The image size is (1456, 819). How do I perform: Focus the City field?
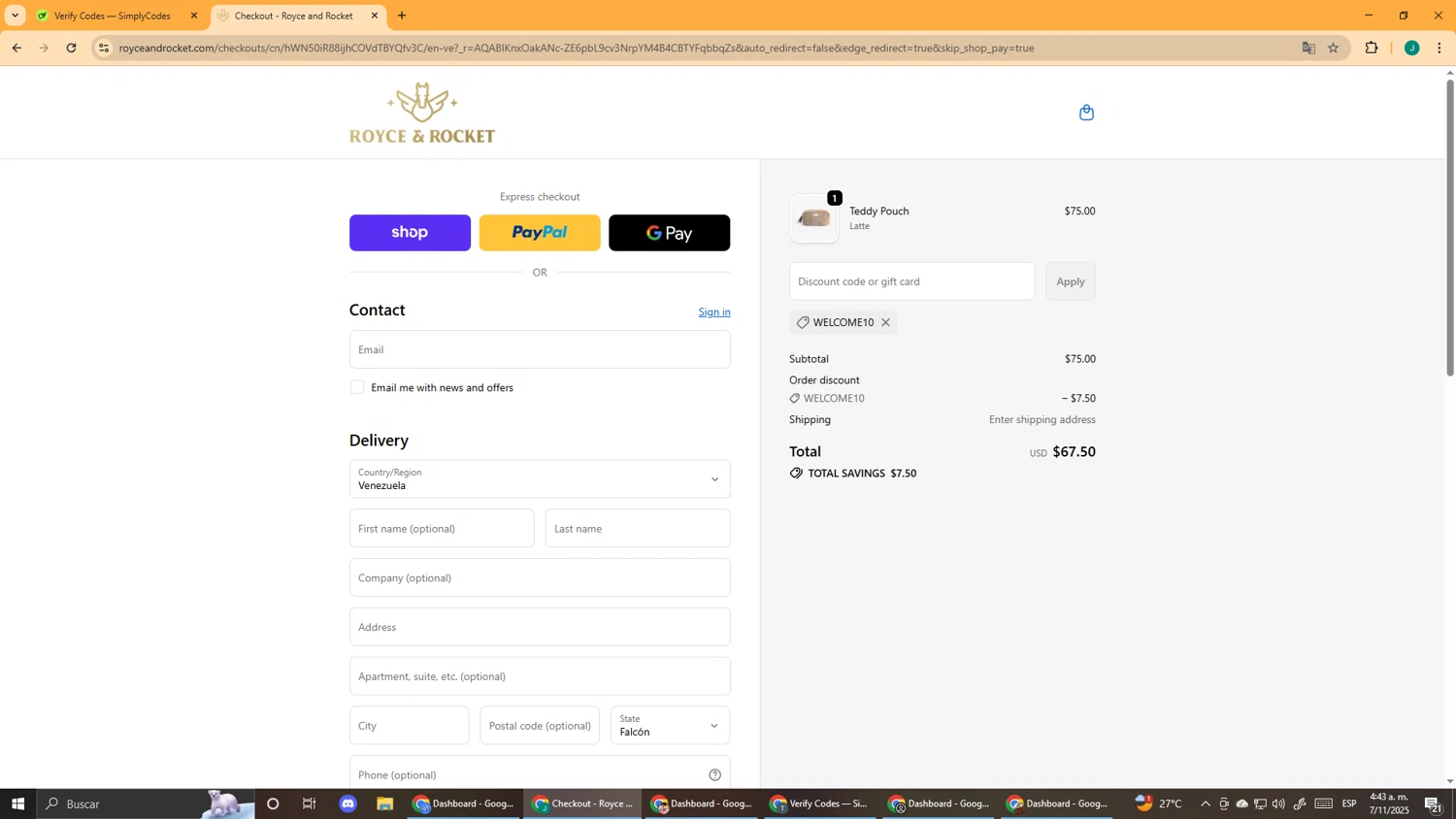coord(409,726)
